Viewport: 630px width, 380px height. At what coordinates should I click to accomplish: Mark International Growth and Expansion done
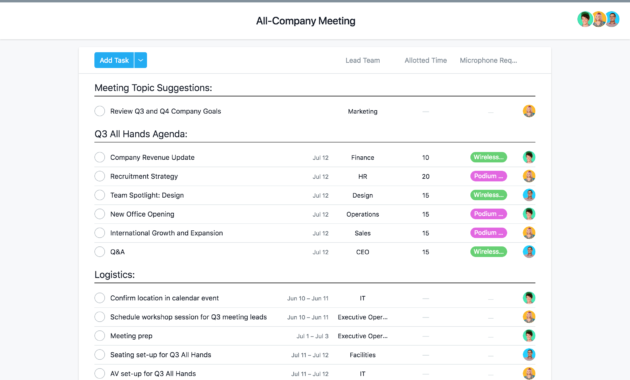click(x=100, y=233)
